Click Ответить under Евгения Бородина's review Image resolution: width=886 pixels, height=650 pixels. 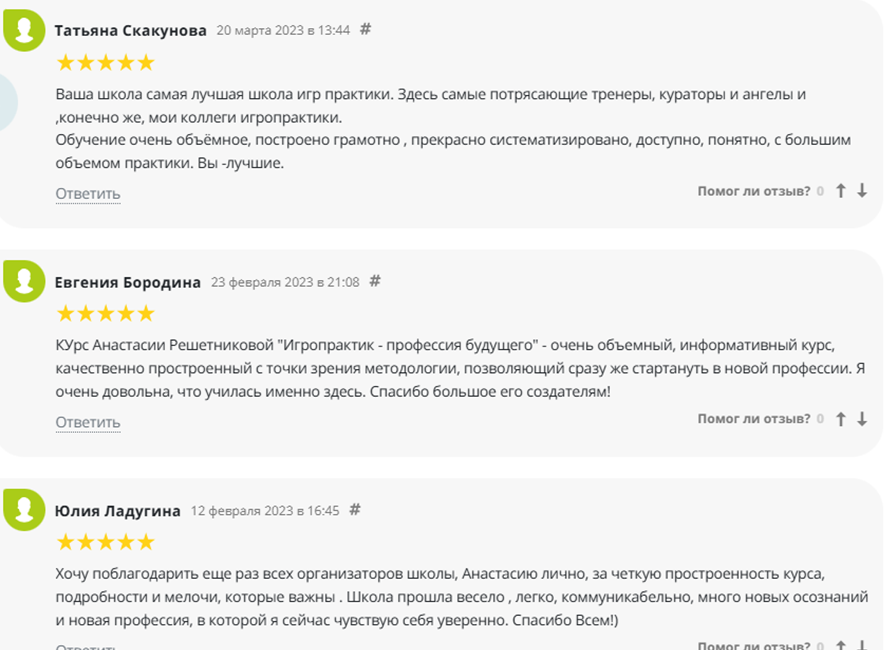88,422
